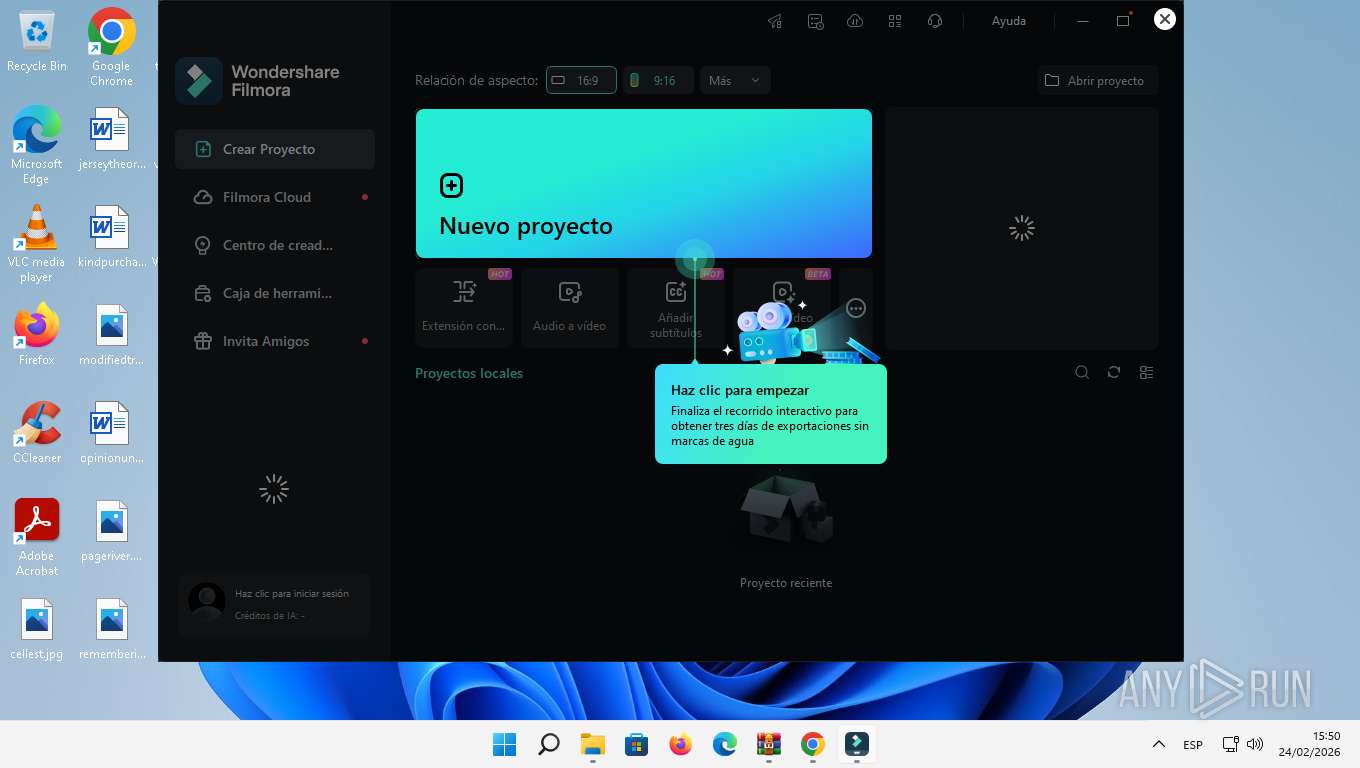Click the Proyecto reciente label
Screen dimensions: 1360x768
(x=786, y=583)
